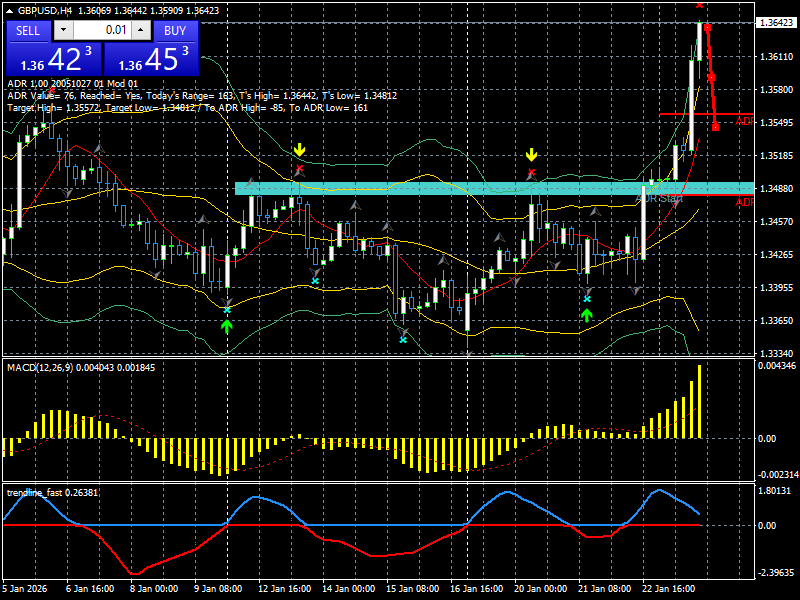800x600 pixels.
Task: Click the 12 Jan 16:00 date label
Action: [x=284, y=588]
